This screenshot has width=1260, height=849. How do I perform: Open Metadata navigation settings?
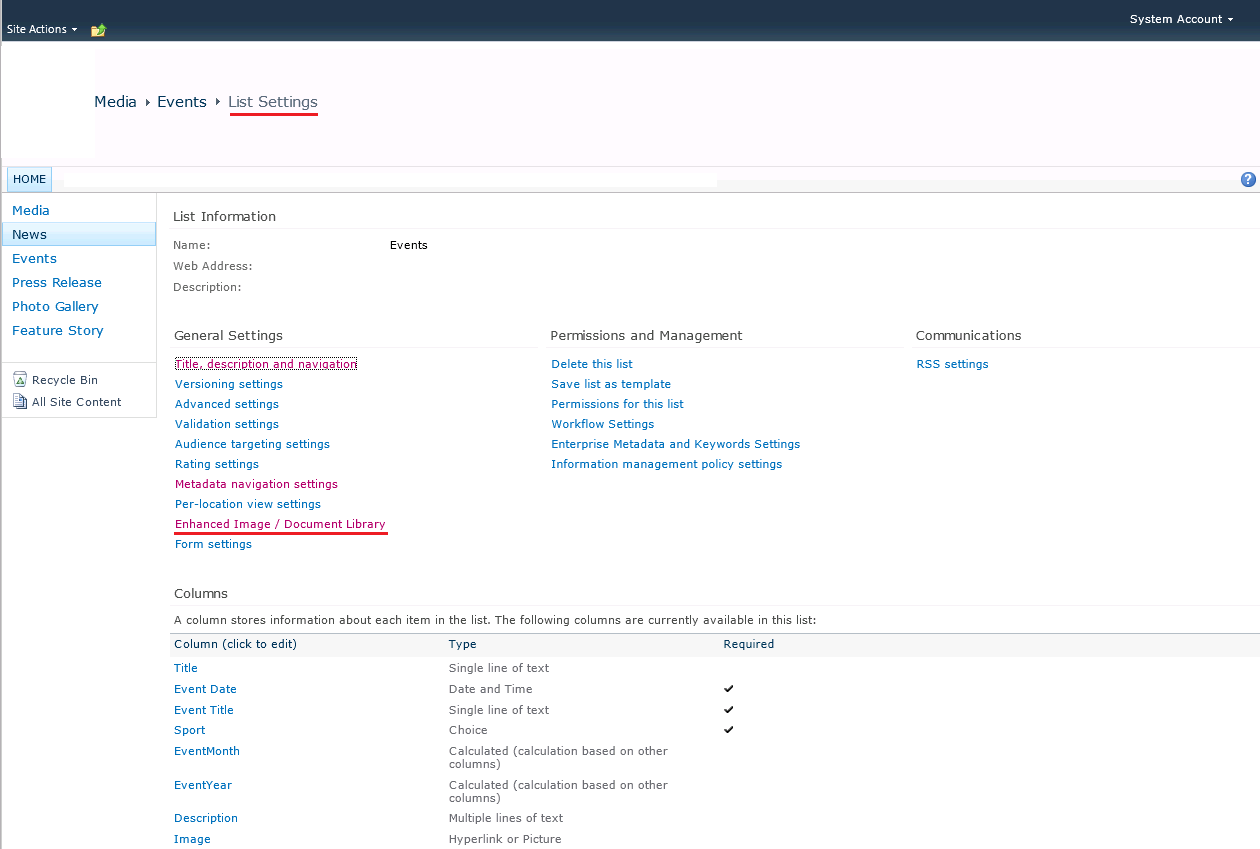point(256,484)
